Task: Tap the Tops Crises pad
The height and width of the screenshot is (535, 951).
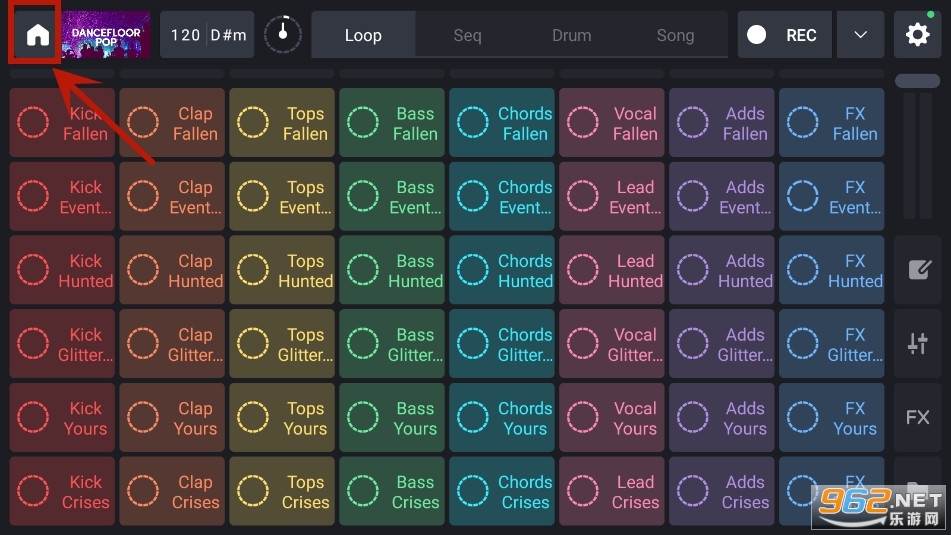Action: pos(282,491)
